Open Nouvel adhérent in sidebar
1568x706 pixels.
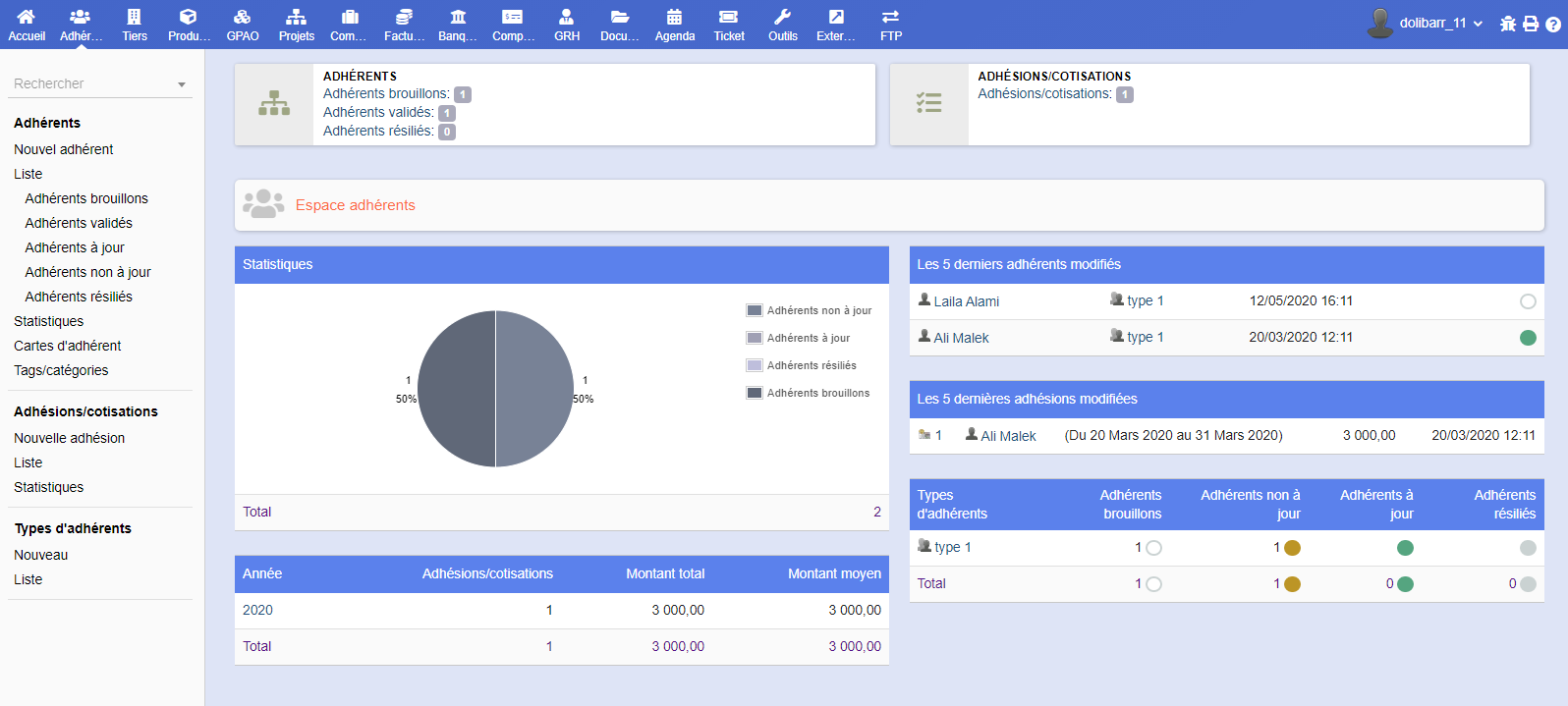tap(64, 149)
